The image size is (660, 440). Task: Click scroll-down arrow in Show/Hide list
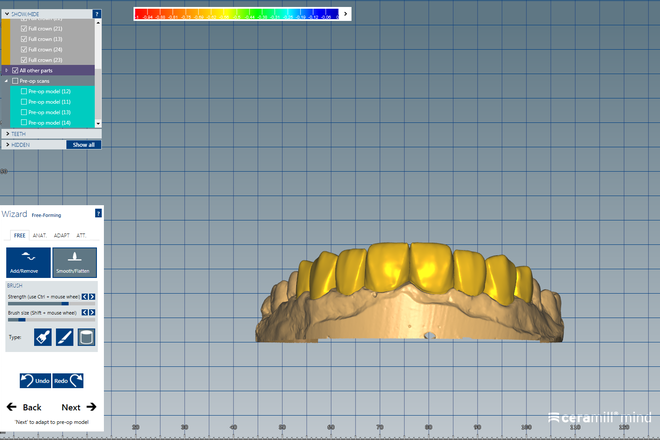98,124
